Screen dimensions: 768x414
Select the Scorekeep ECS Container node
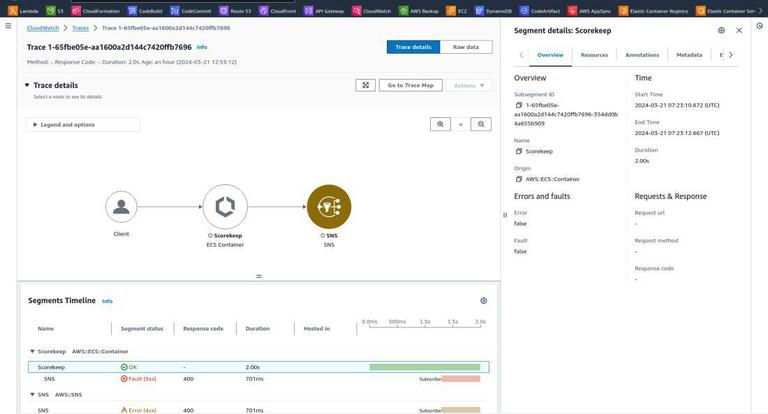point(225,207)
